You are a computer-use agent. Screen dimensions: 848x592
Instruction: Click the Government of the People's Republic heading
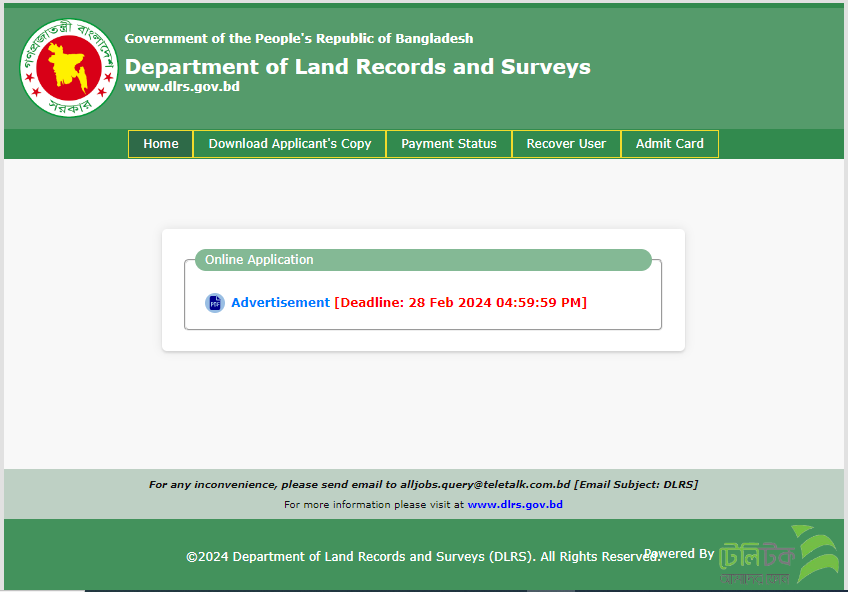299,39
